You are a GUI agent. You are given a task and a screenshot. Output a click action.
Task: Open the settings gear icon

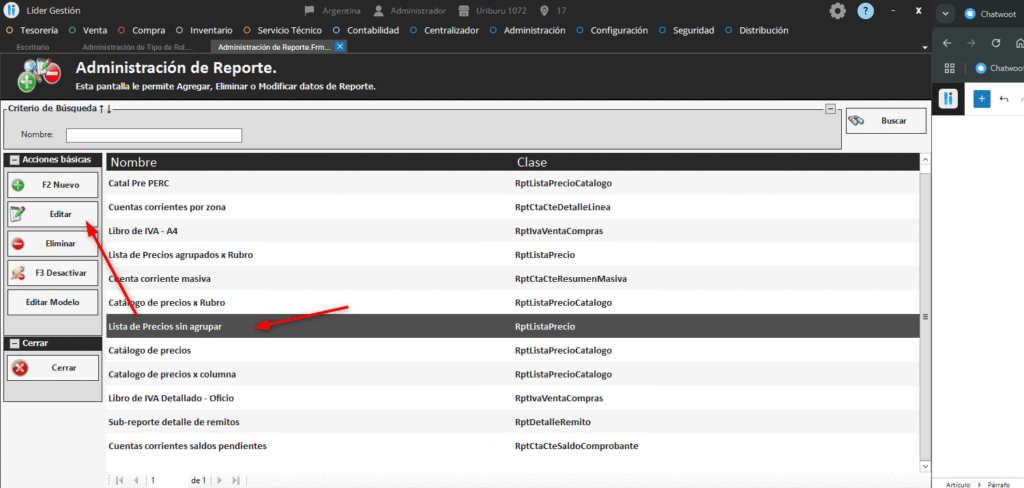838,11
